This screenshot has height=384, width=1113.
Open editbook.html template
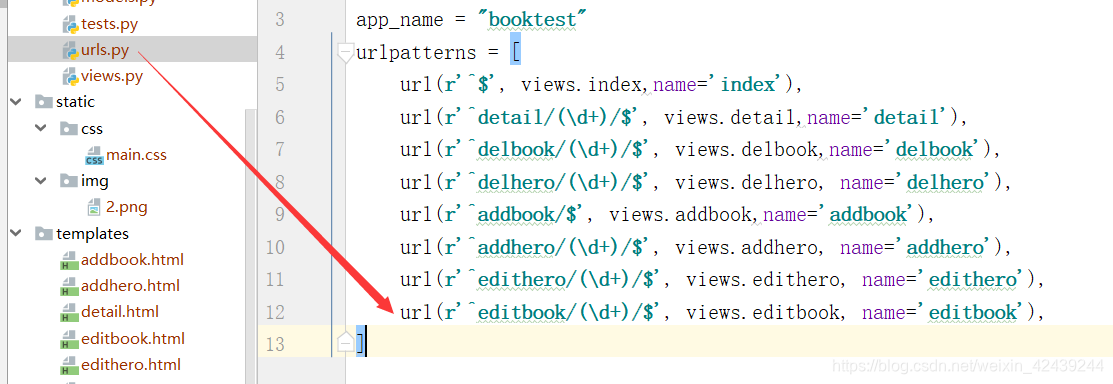133,339
